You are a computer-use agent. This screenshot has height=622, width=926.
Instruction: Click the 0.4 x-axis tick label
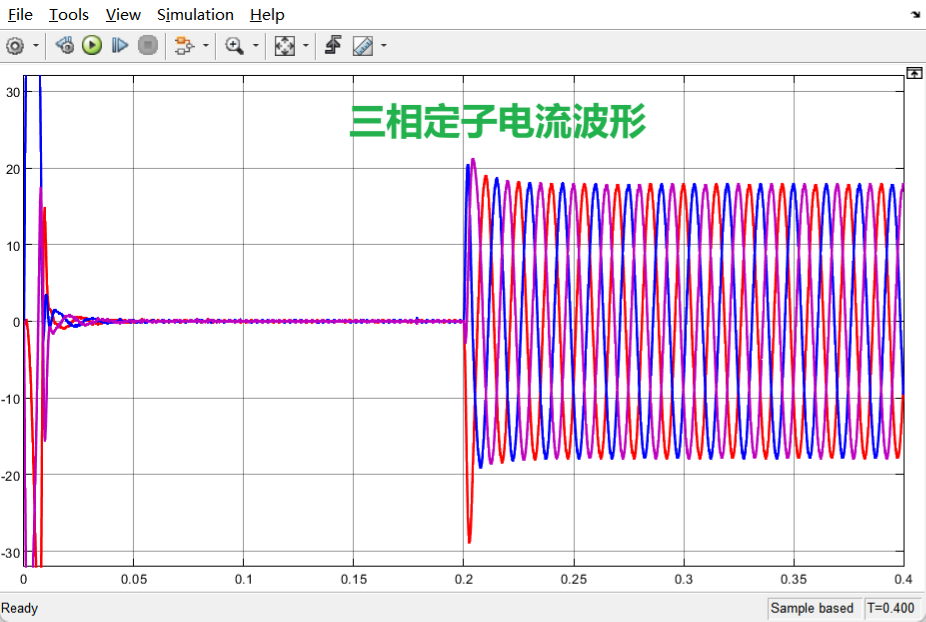pos(903,579)
